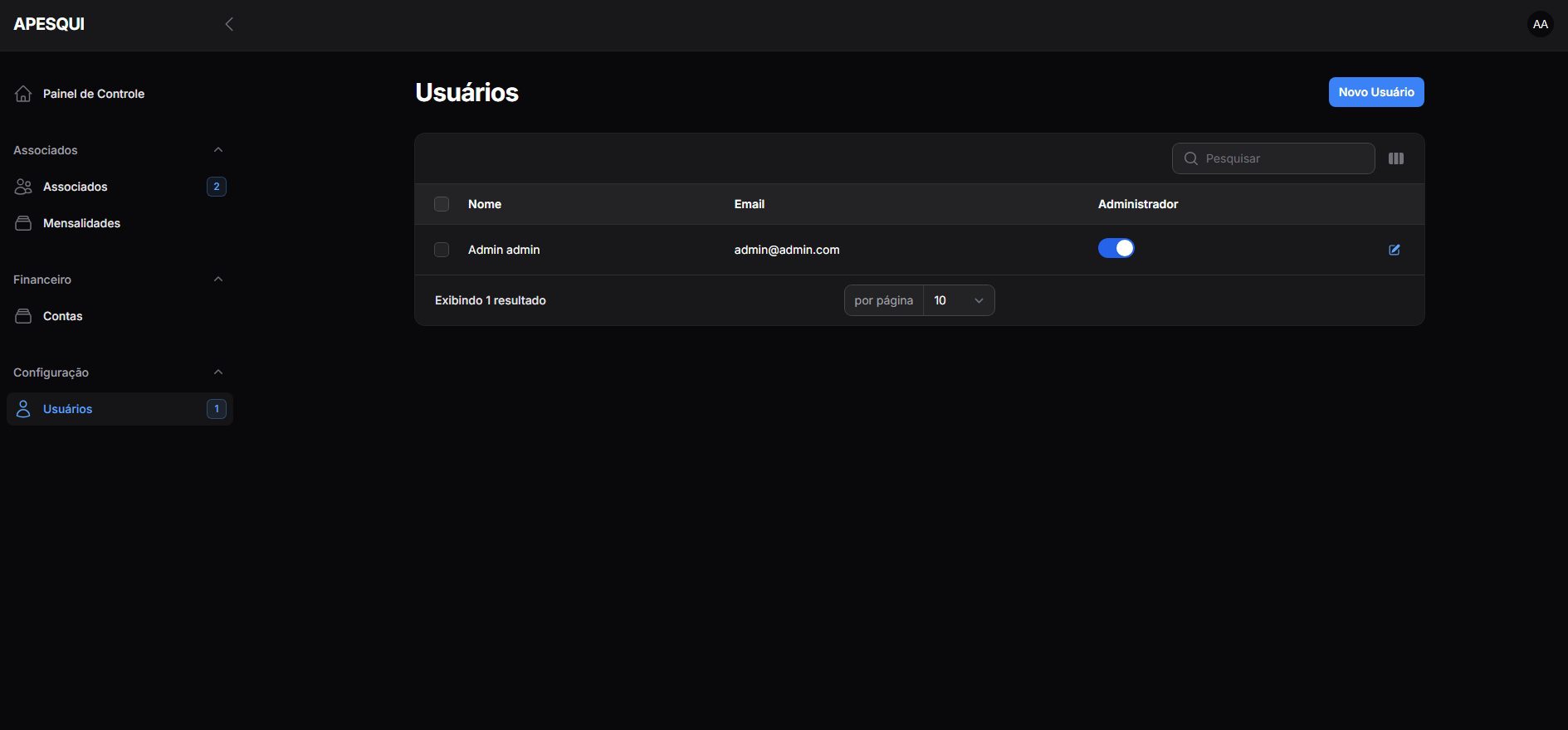Collapse the Configuração sidebar group
Image resolution: width=1568 pixels, height=730 pixels.
[218, 372]
